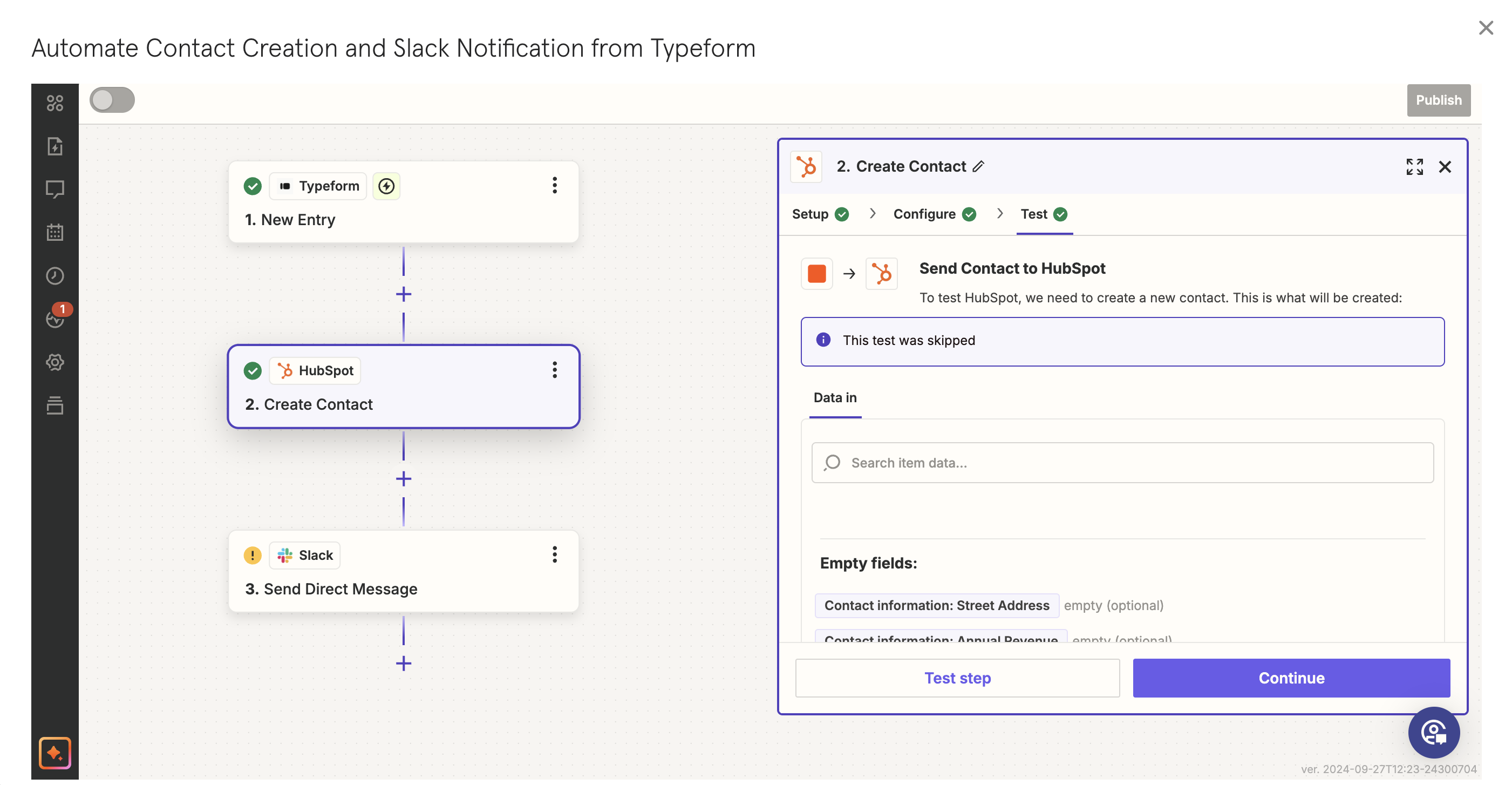Open the settings gear in sidebar
Image resolution: width=1512 pixels, height=785 pixels.
pos(55,362)
